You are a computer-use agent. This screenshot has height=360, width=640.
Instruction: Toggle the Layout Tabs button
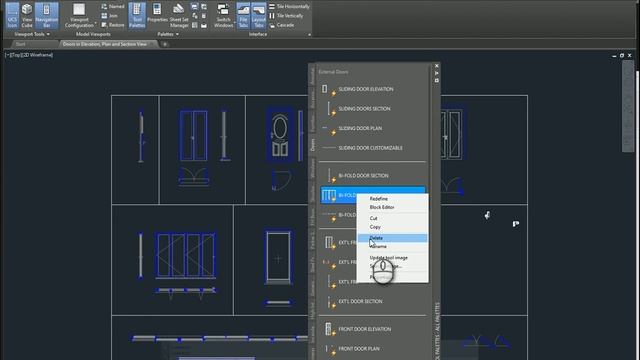(x=259, y=16)
